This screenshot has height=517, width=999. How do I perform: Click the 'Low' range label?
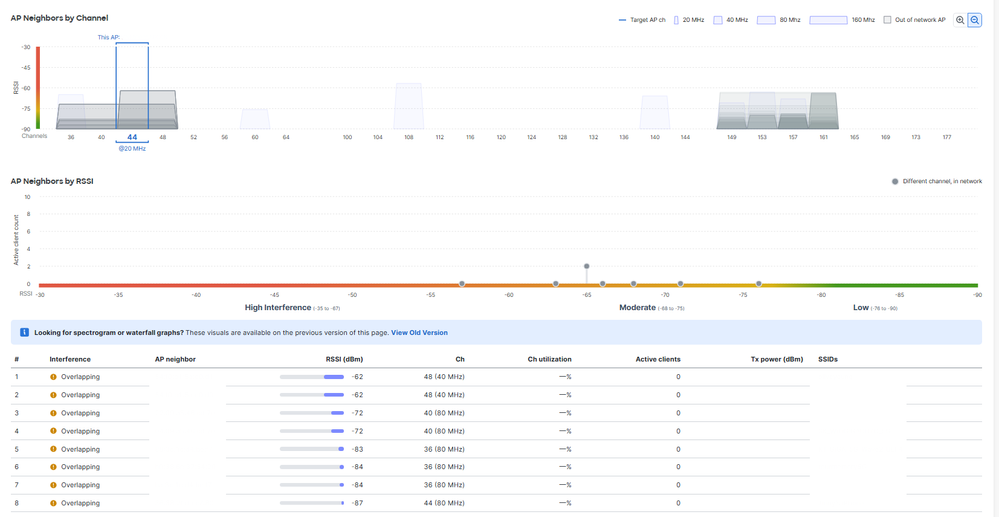coord(861,307)
